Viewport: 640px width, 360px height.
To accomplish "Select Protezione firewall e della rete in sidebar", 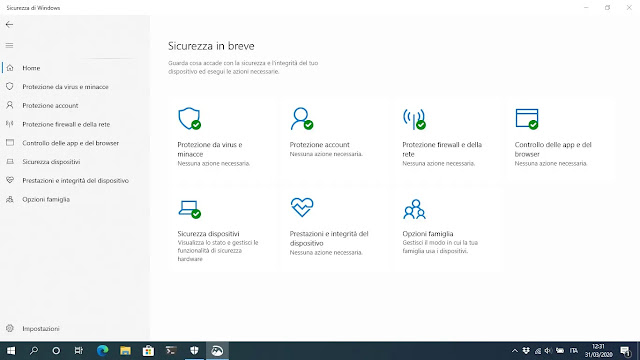I will coord(66,124).
